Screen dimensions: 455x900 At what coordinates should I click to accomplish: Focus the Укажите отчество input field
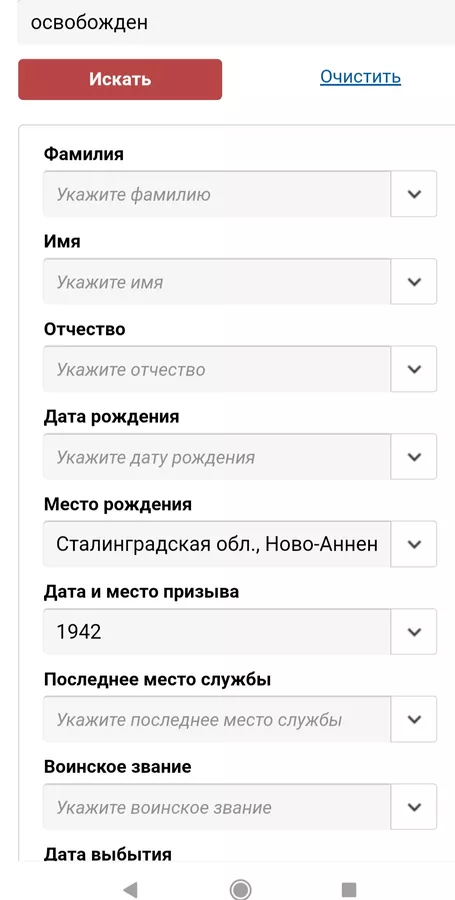click(x=217, y=369)
